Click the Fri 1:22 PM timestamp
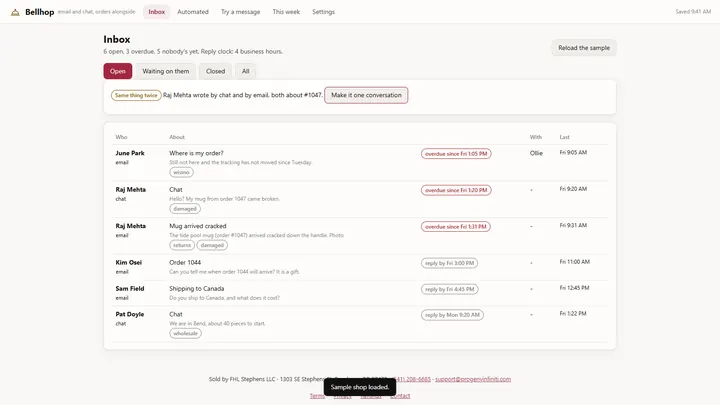The width and height of the screenshot is (720, 405). pos(573,314)
